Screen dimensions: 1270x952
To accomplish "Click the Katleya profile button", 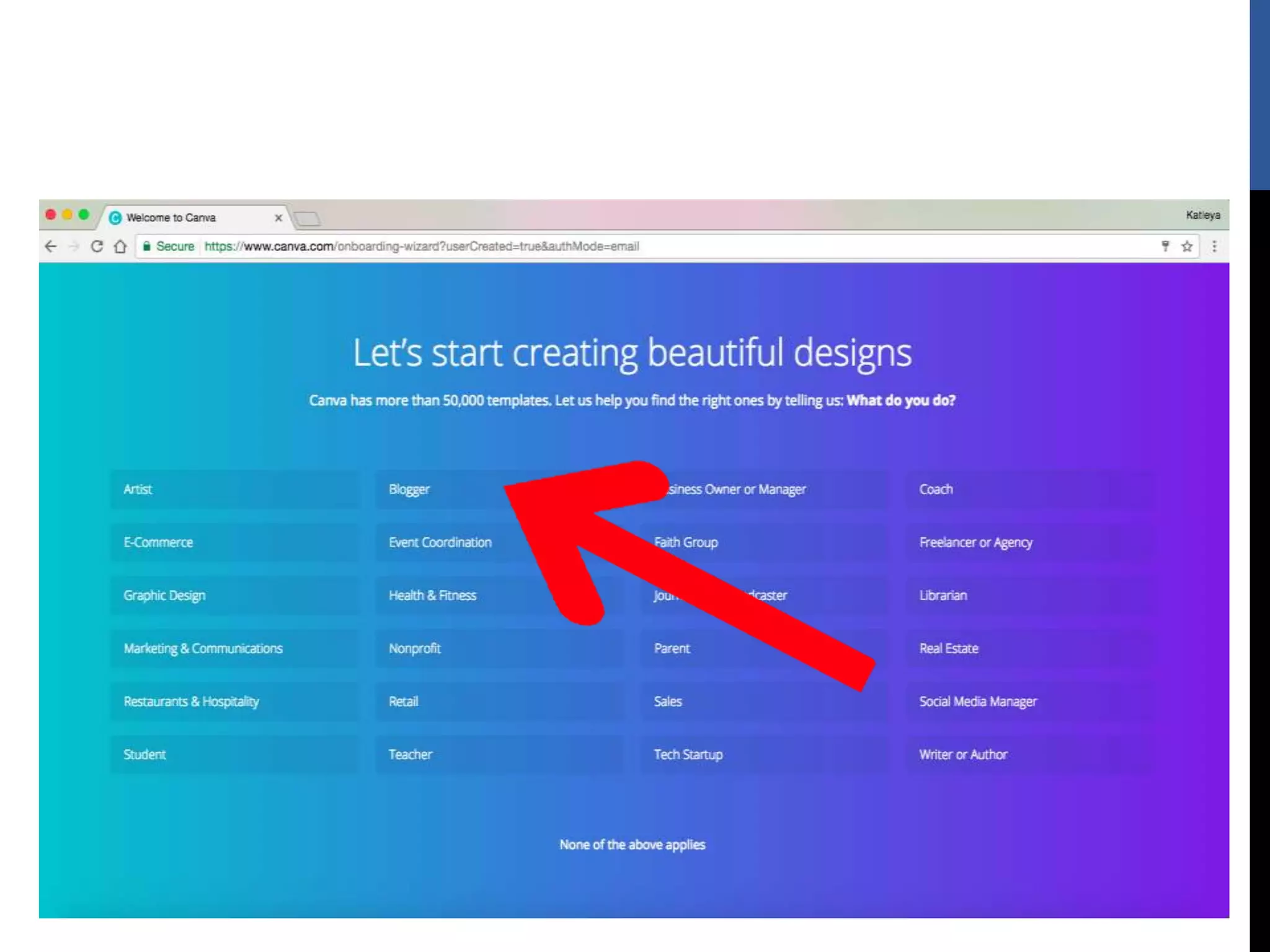I will (1202, 215).
